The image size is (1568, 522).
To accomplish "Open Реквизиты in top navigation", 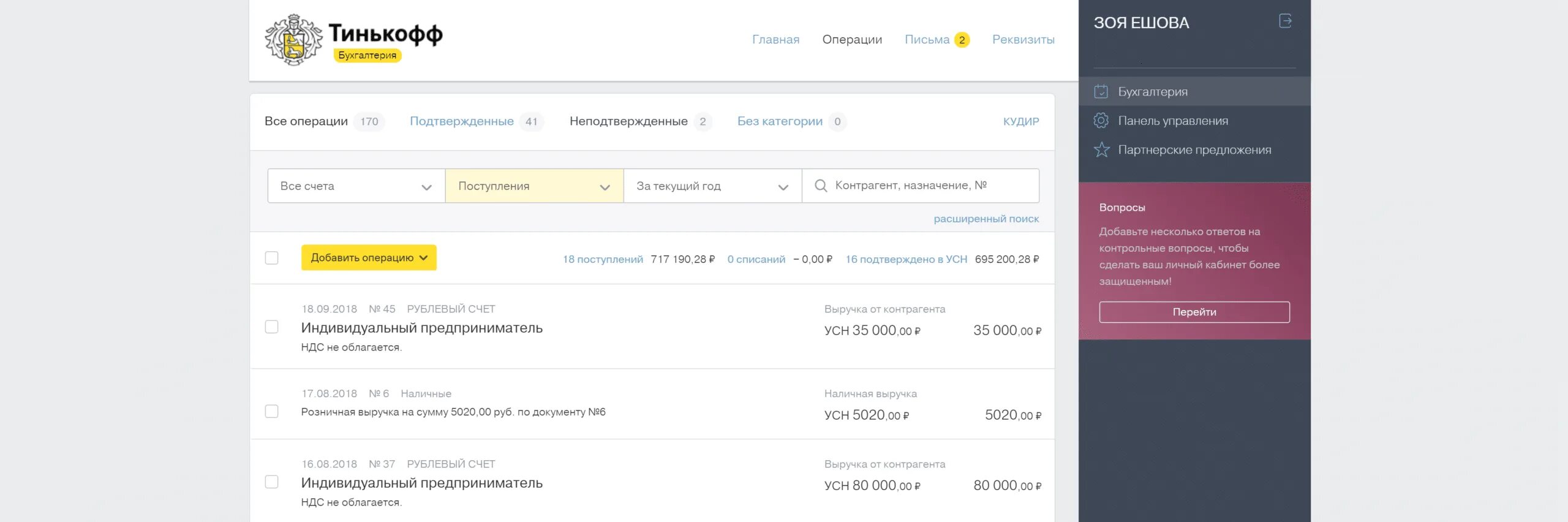I will coord(1023,39).
